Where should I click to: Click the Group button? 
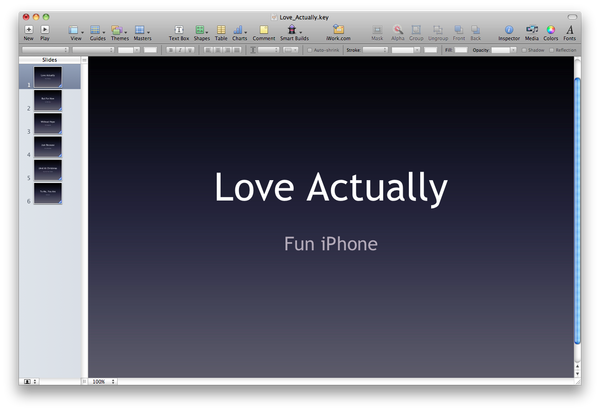[416, 33]
